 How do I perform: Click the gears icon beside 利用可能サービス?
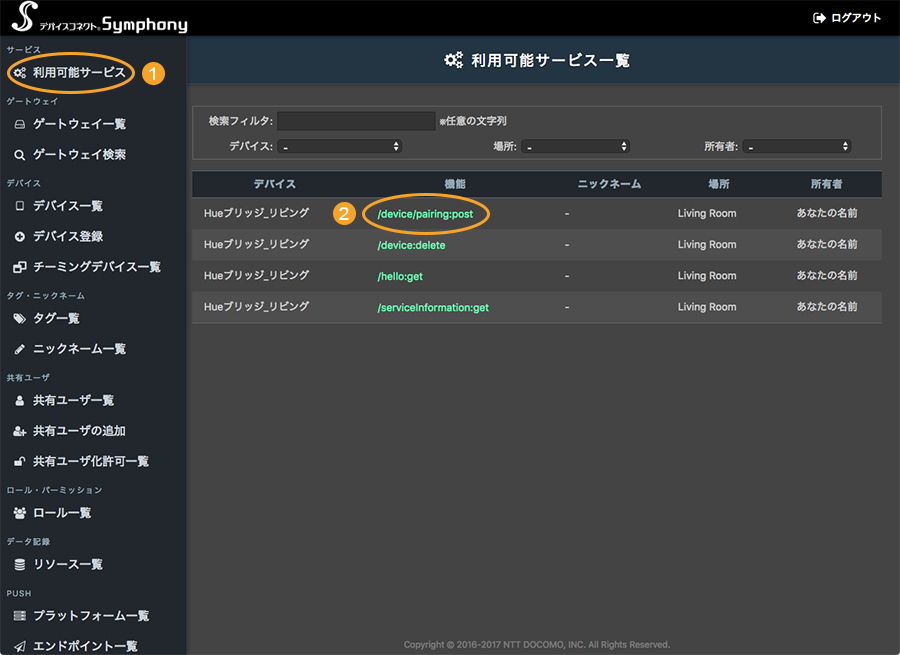click(20, 73)
